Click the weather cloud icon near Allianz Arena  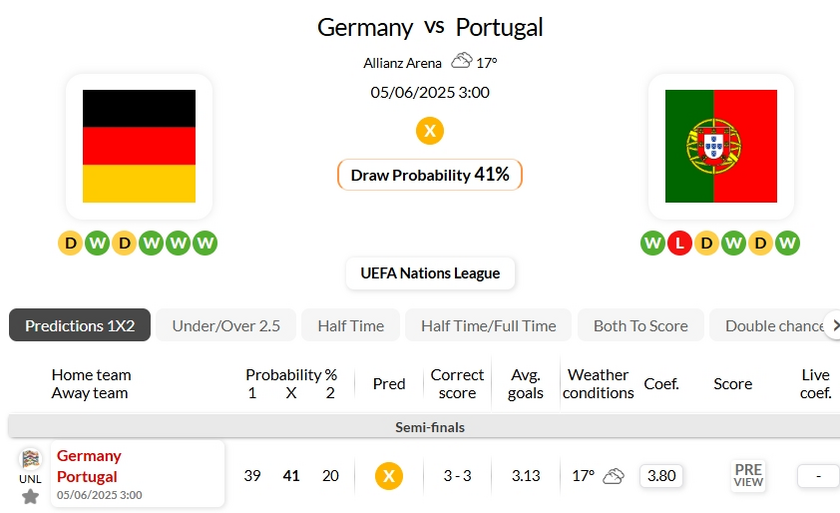pos(461,61)
